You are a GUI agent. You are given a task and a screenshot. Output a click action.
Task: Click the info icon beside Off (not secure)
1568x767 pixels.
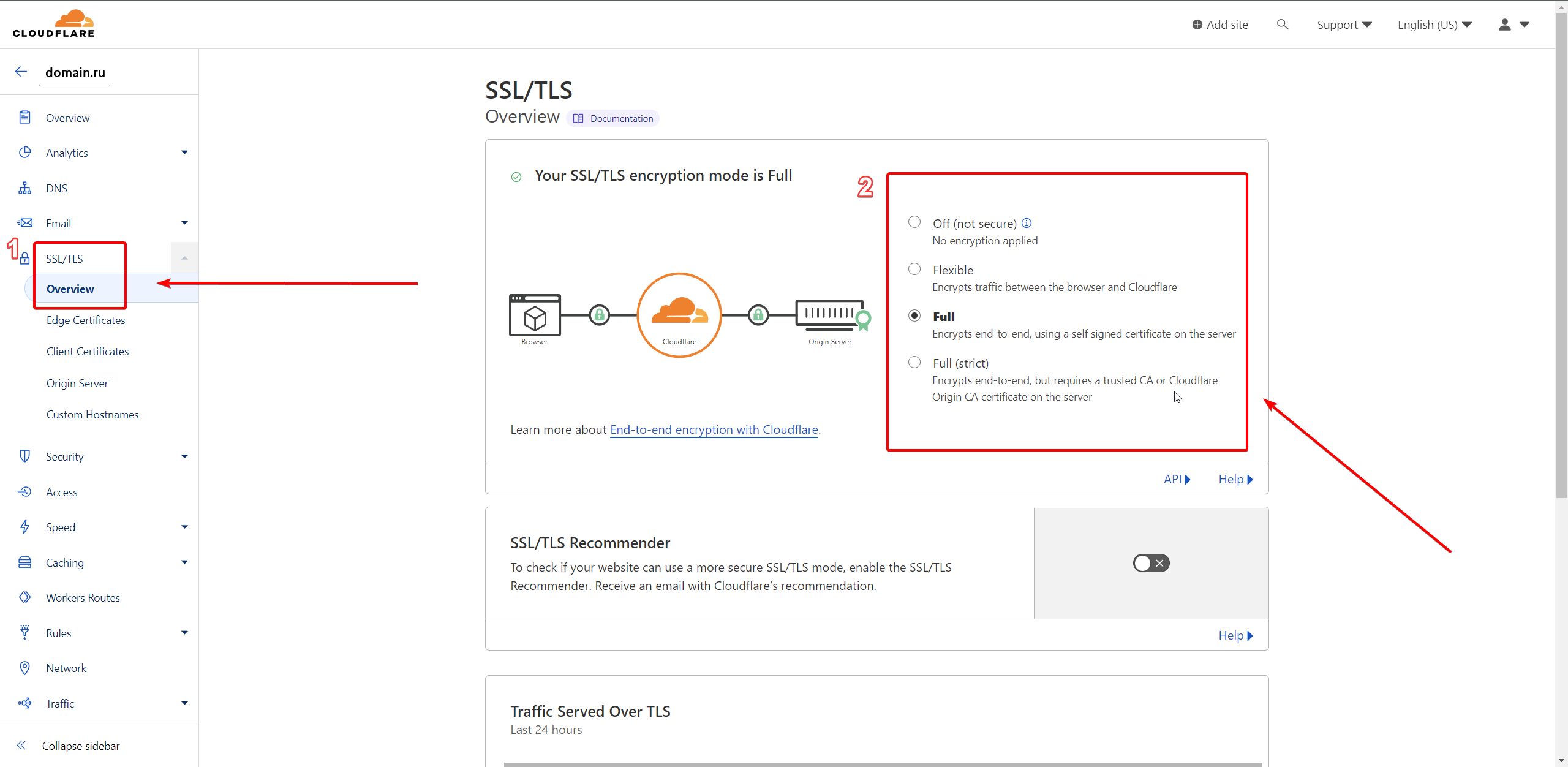(x=1027, y=223)
